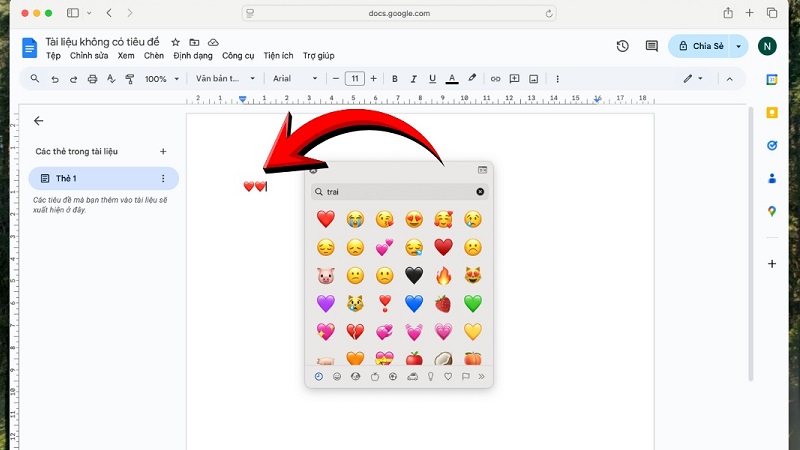Open the Chèn menu
The height and width of the screenshot is (450, 800).
(x=154, y=56)
